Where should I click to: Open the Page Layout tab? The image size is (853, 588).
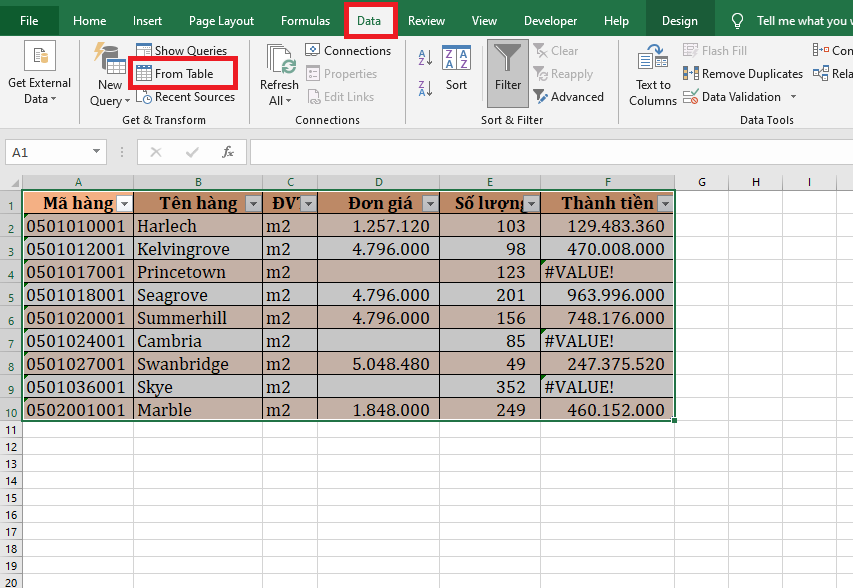tap(221, 21)
